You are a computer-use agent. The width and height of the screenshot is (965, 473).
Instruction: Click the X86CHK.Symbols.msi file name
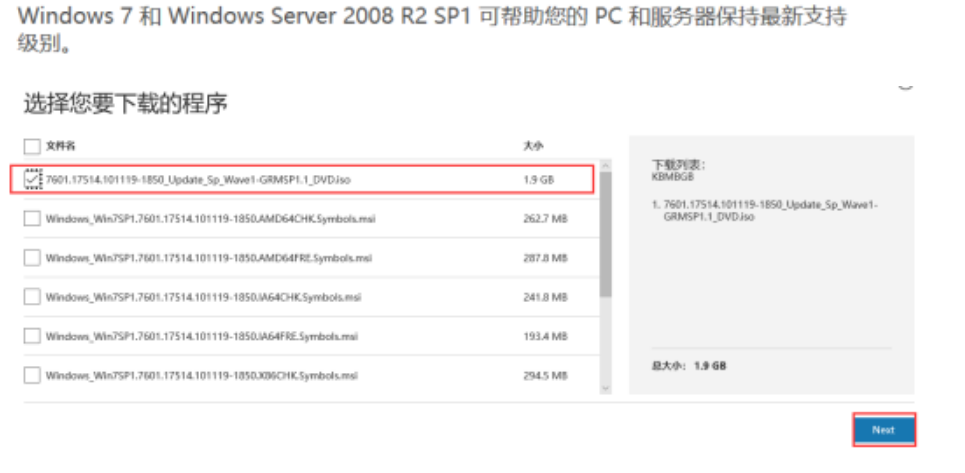(x=202, y=375)
